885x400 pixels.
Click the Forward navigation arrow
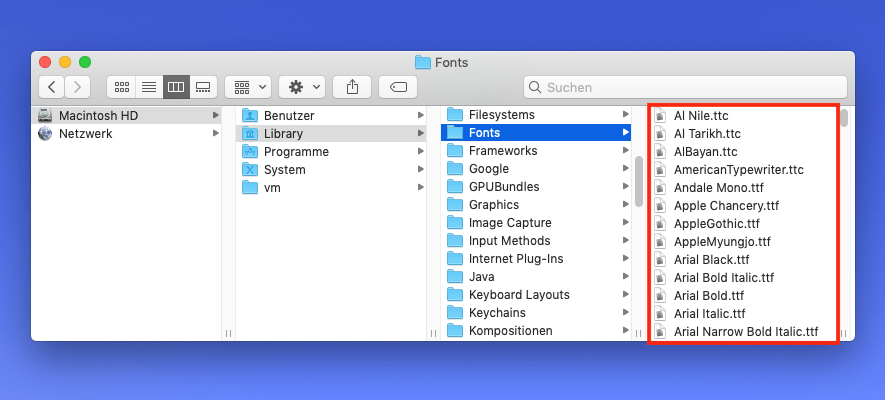(78, 87)
